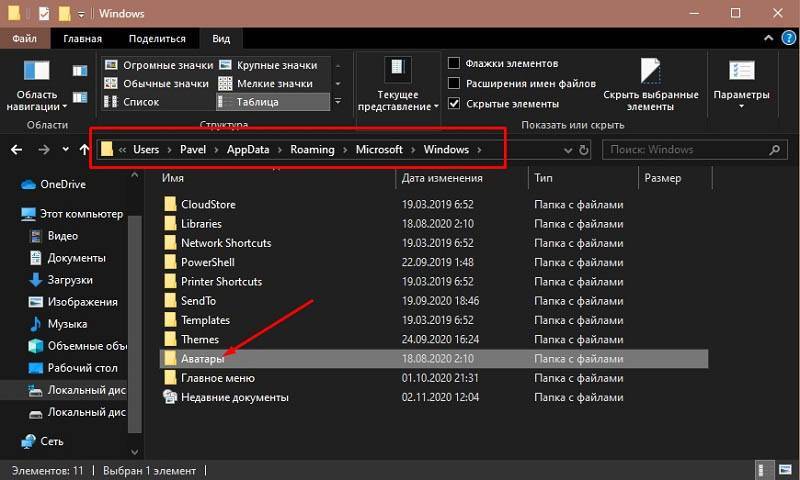This screenshot has height=480, width=800.
Task: Click Скрыть выбранные элементы button
Action: coord(651,85)
